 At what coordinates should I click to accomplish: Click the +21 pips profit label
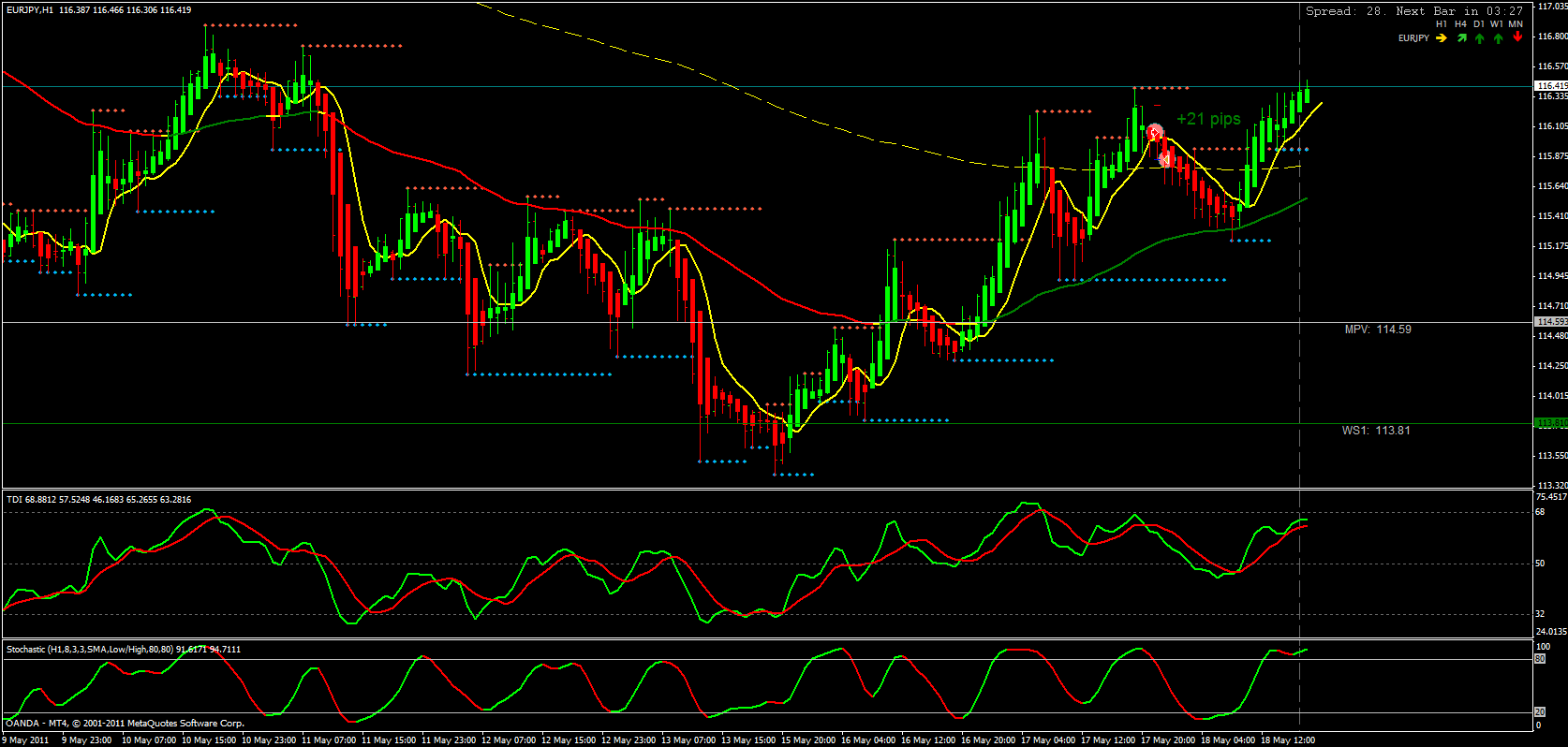click(x=1208, y=119)
